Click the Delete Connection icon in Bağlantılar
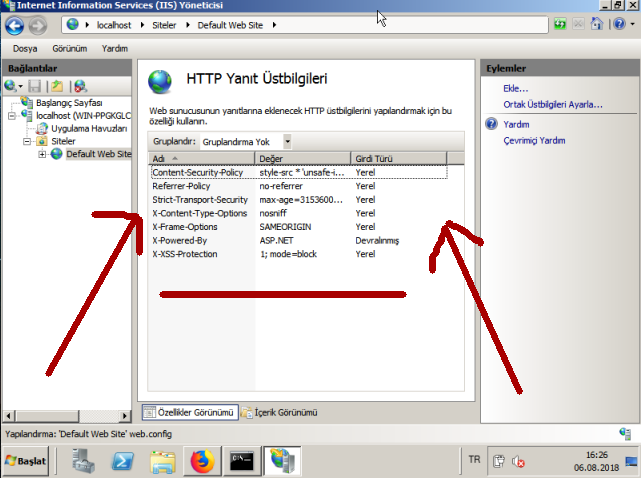 [81, 86]
